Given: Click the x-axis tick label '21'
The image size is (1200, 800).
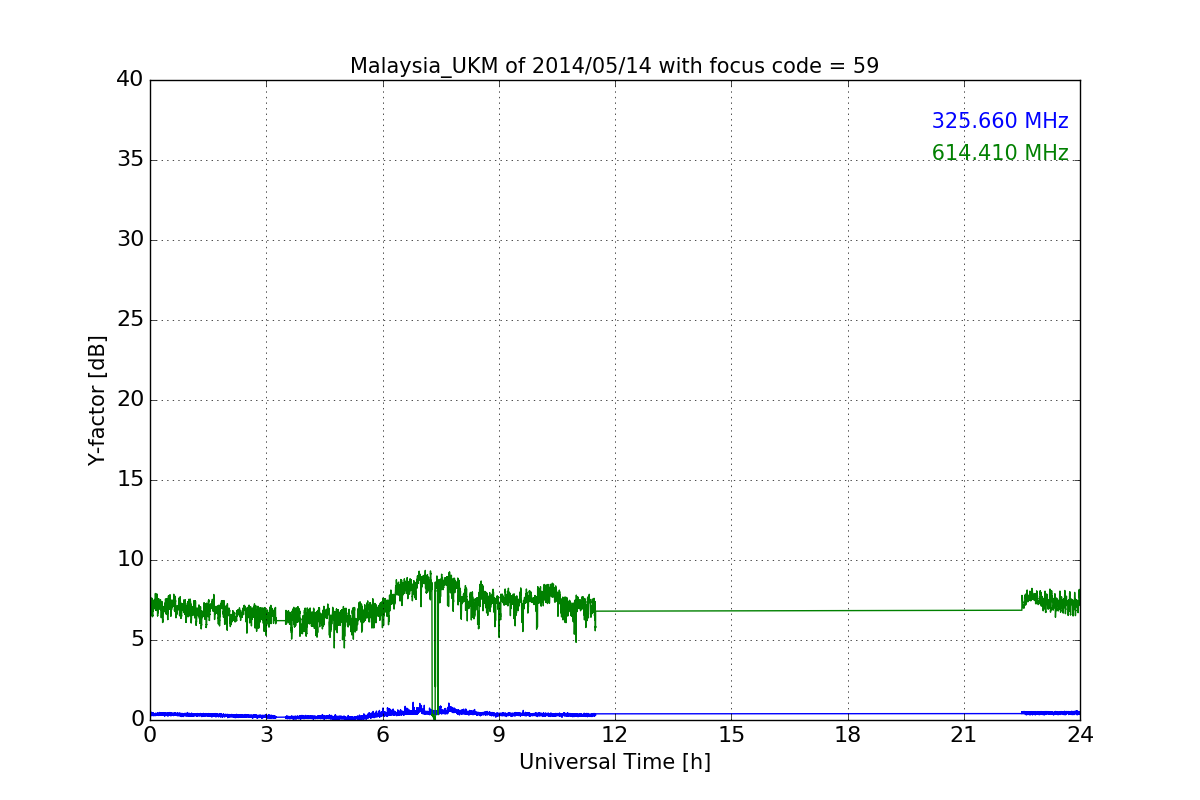Looking at the screenshot, I should [964, 734].
